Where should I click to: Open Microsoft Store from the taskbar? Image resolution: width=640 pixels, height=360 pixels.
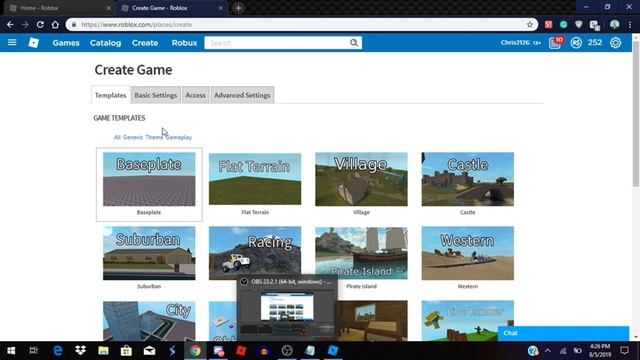click(x=126, y=351)
